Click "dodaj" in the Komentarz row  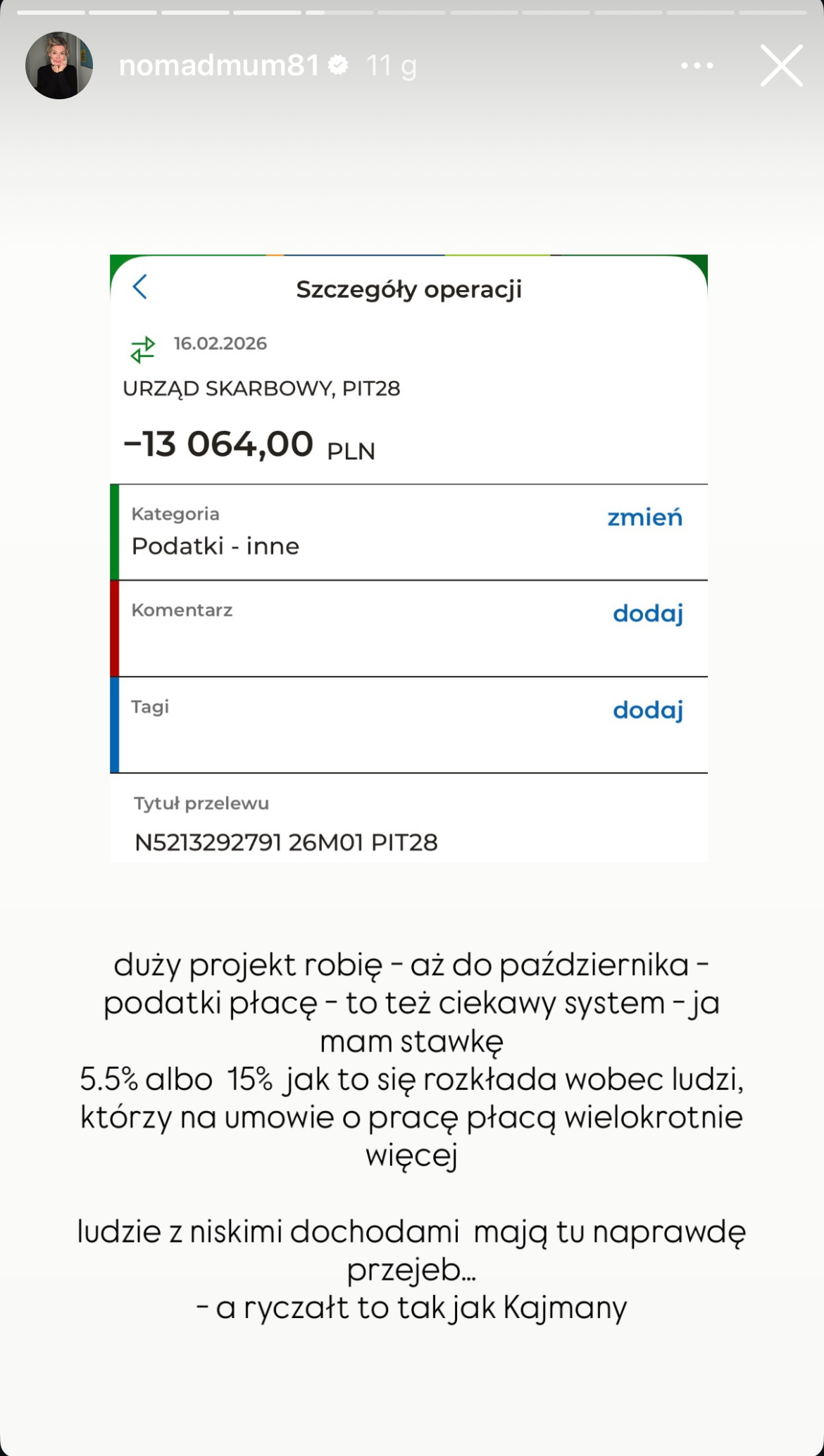tap(648, 613)
